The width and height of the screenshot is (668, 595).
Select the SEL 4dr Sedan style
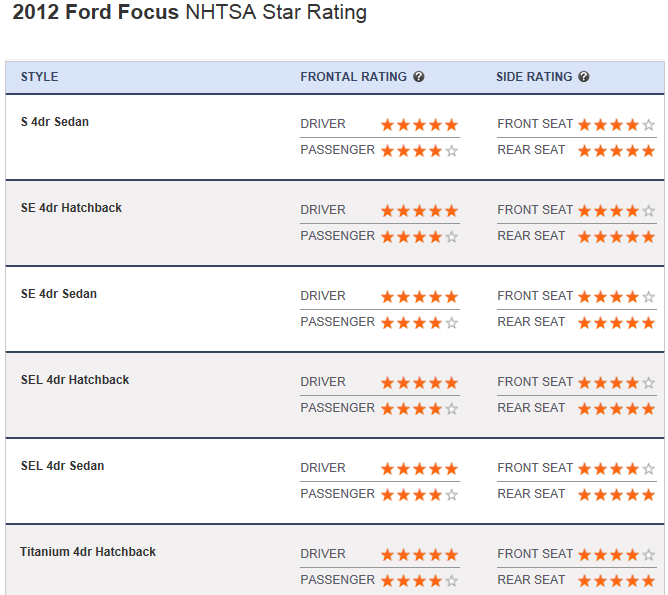coord(62,466)
